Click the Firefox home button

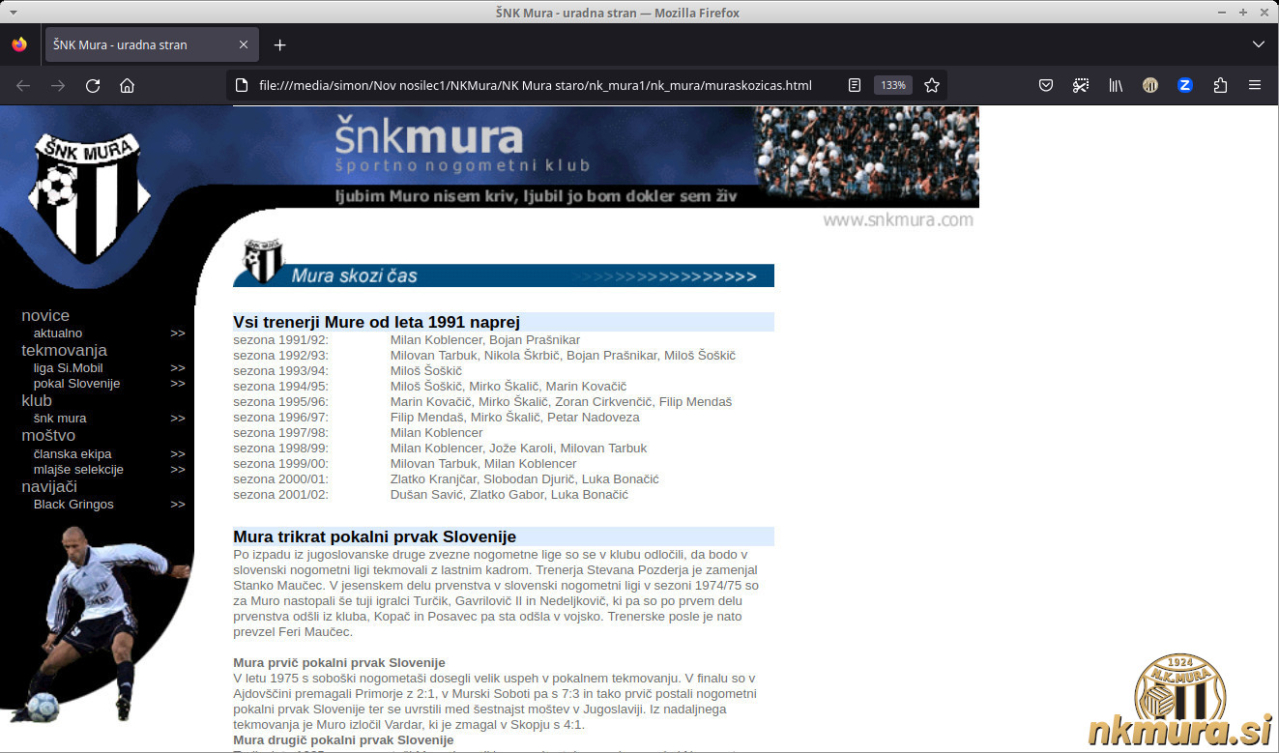[127, 86]
